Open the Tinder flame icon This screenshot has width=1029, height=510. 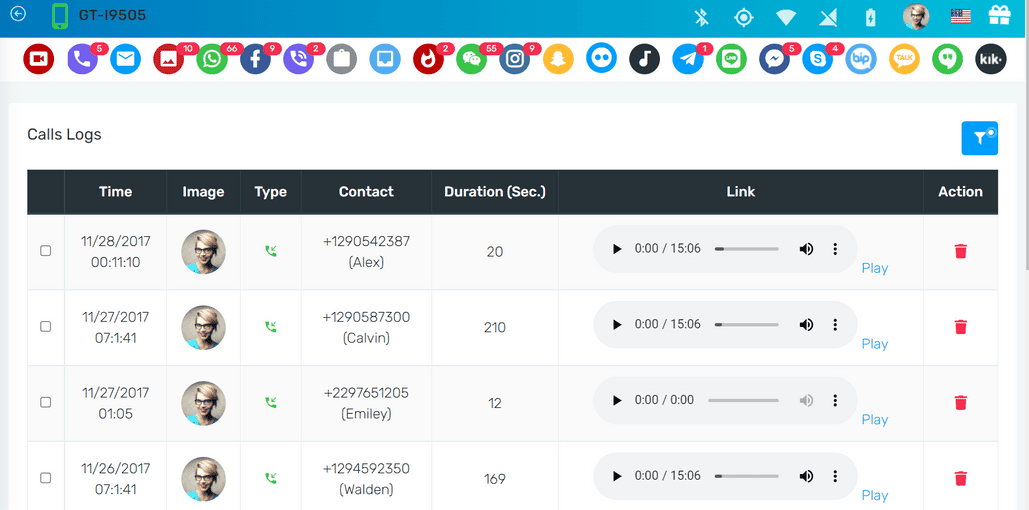[429, 59]
